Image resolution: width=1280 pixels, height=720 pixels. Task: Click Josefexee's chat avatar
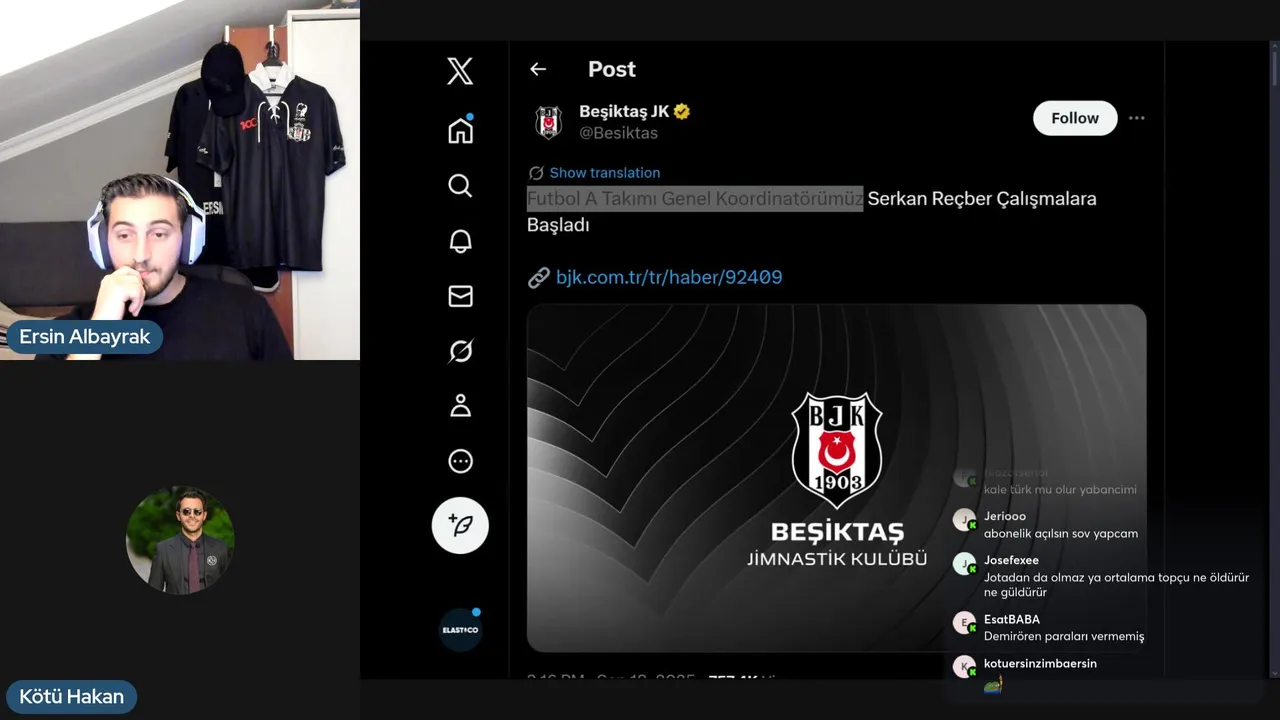(x=964, y=564)
